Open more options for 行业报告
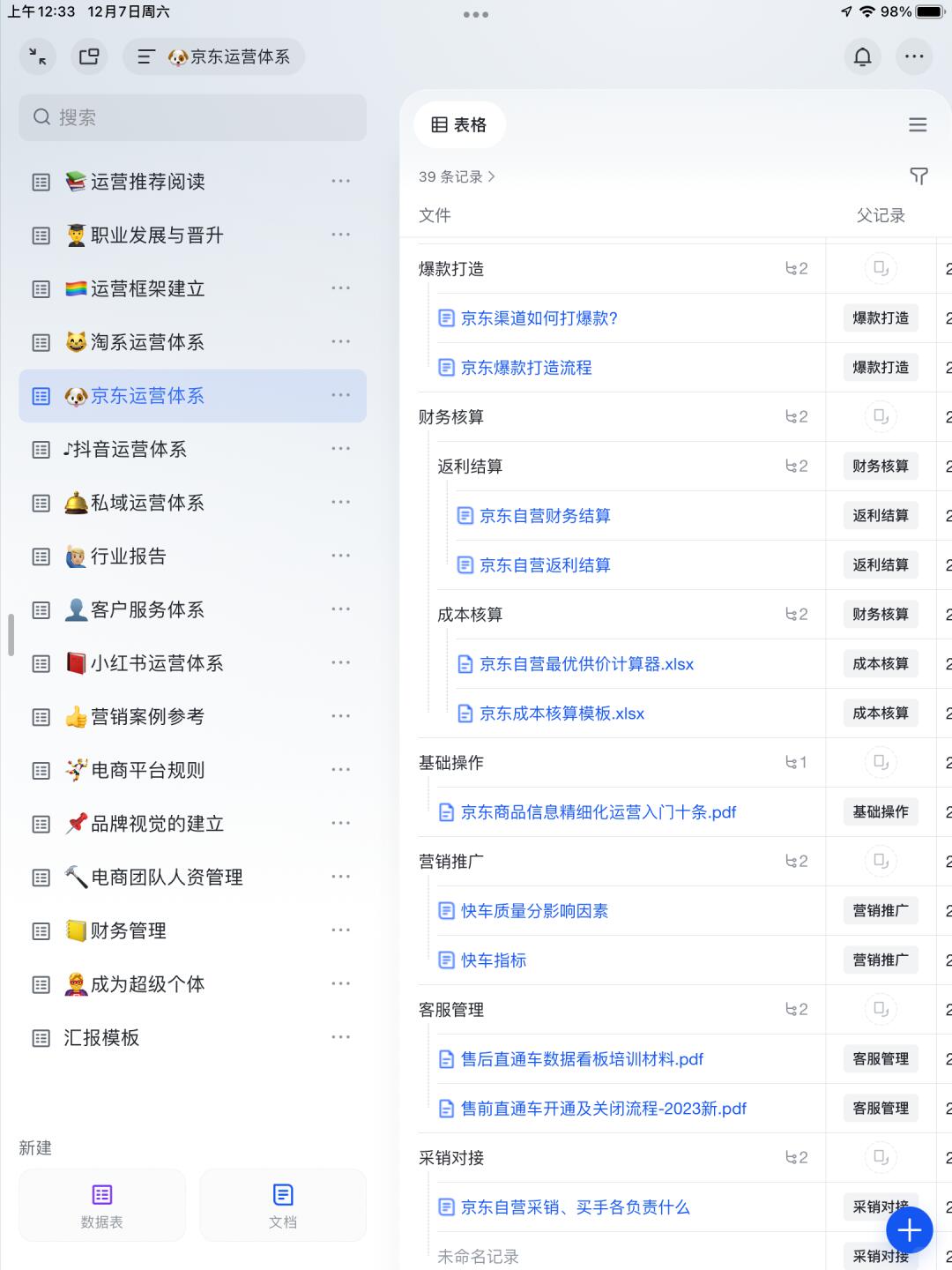The width and height of the screenshot is (952, 1270). tap(341, 556)
